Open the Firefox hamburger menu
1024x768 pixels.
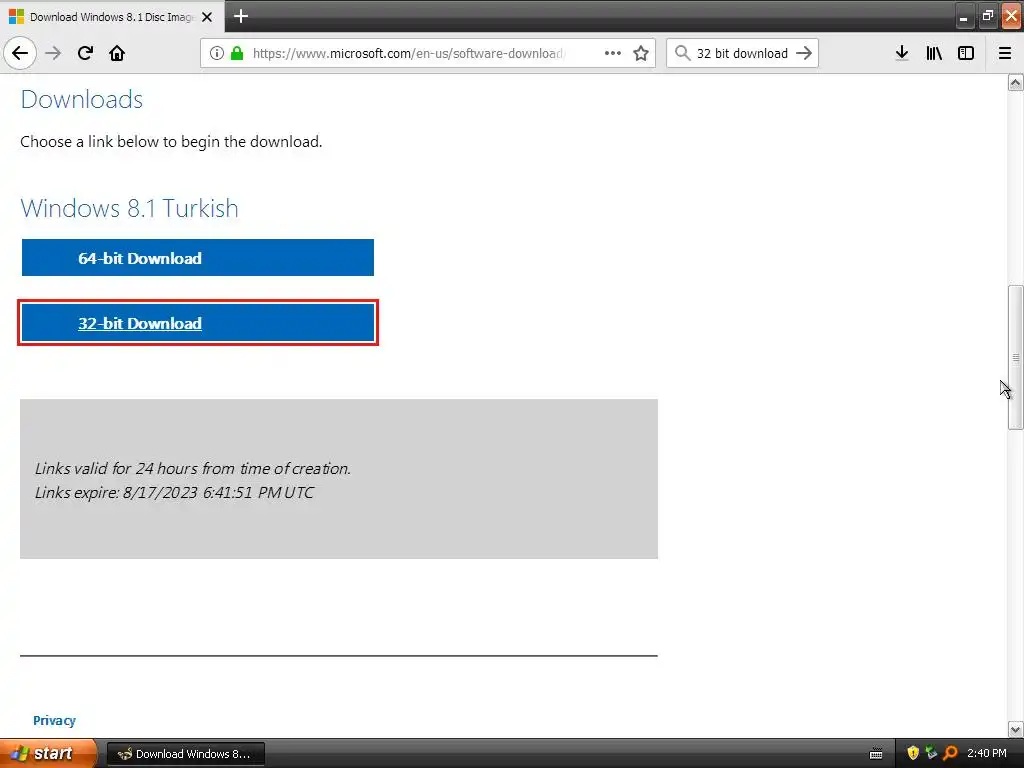(1005, 53)
